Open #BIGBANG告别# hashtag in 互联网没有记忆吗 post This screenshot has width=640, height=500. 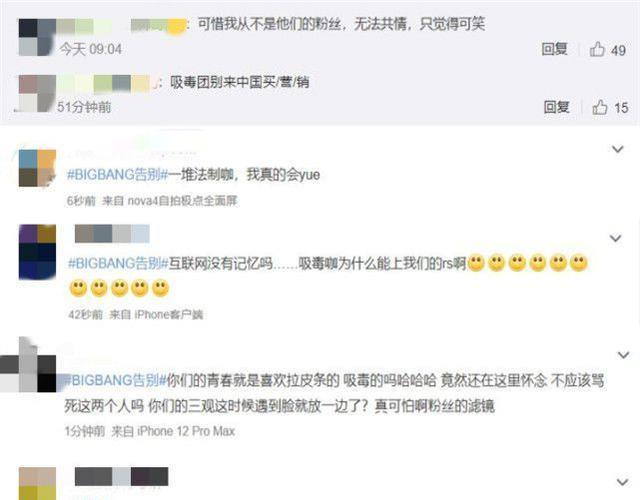click(x=118, y=264)
